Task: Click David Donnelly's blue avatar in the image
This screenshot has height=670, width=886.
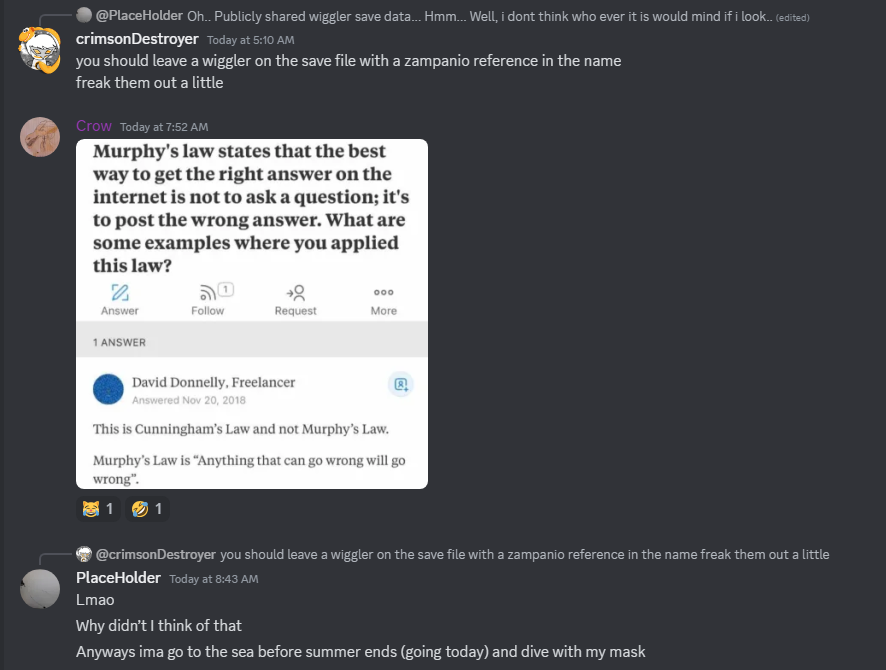Action: tap(108, 390)
